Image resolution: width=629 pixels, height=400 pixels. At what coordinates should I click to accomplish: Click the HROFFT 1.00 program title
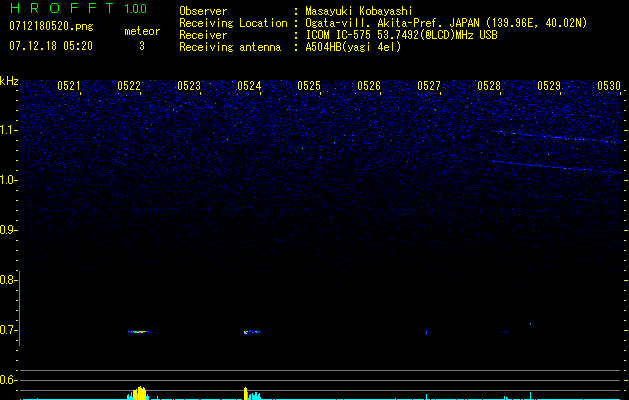(79, 8)
